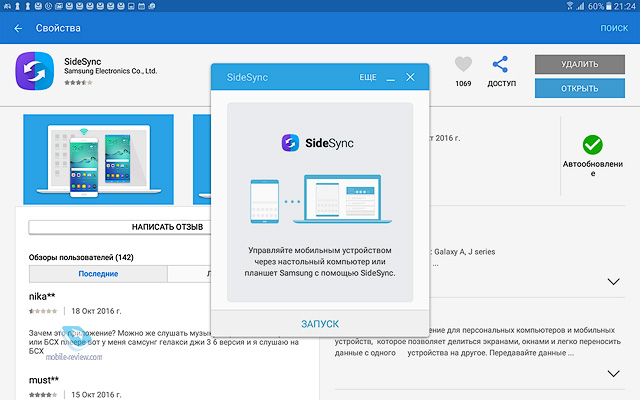Switch to the Последние reviews tab
This screenshot has width=640, height=400.
click(98, 274)
